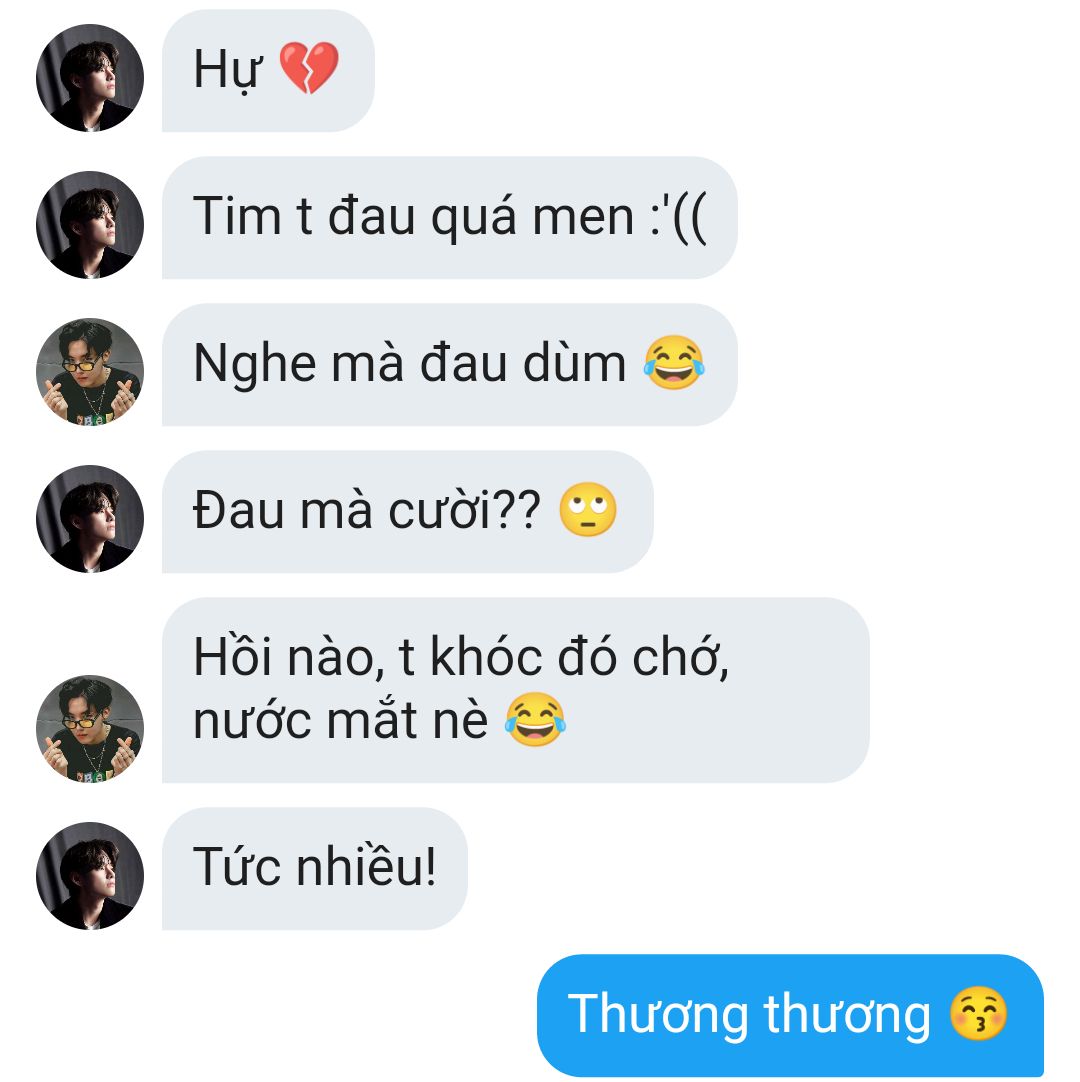Tap the glasses avatar beside "Nghe mà đau dùm"
This screenshot has width=1080, height=1082.
tap(90, 372)
